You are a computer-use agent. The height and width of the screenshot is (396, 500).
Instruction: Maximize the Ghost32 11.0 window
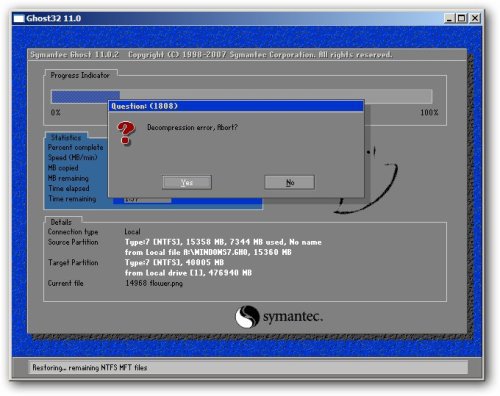[462, 18]
